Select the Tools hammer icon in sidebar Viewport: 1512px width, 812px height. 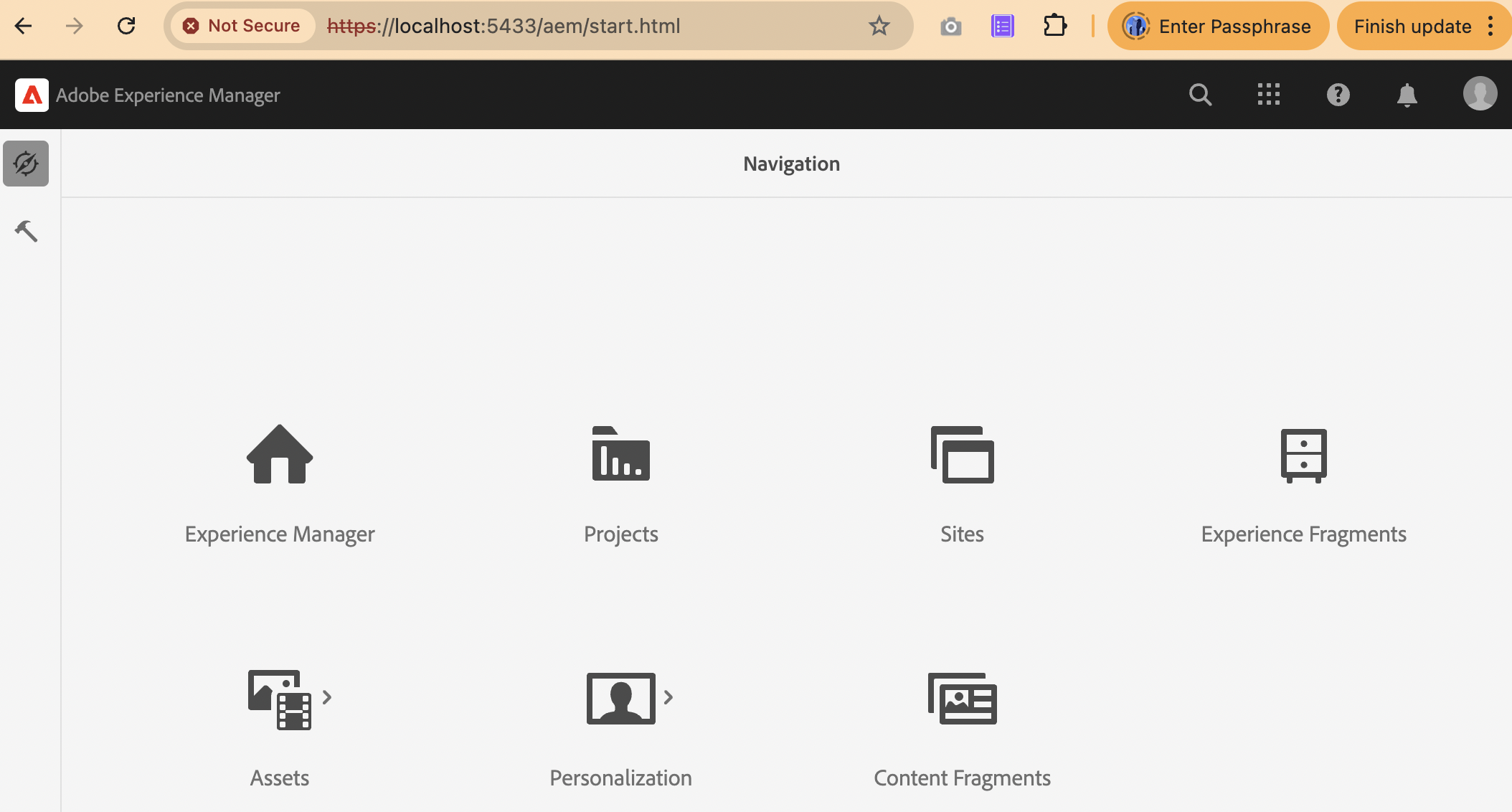(x=26, y=231)
